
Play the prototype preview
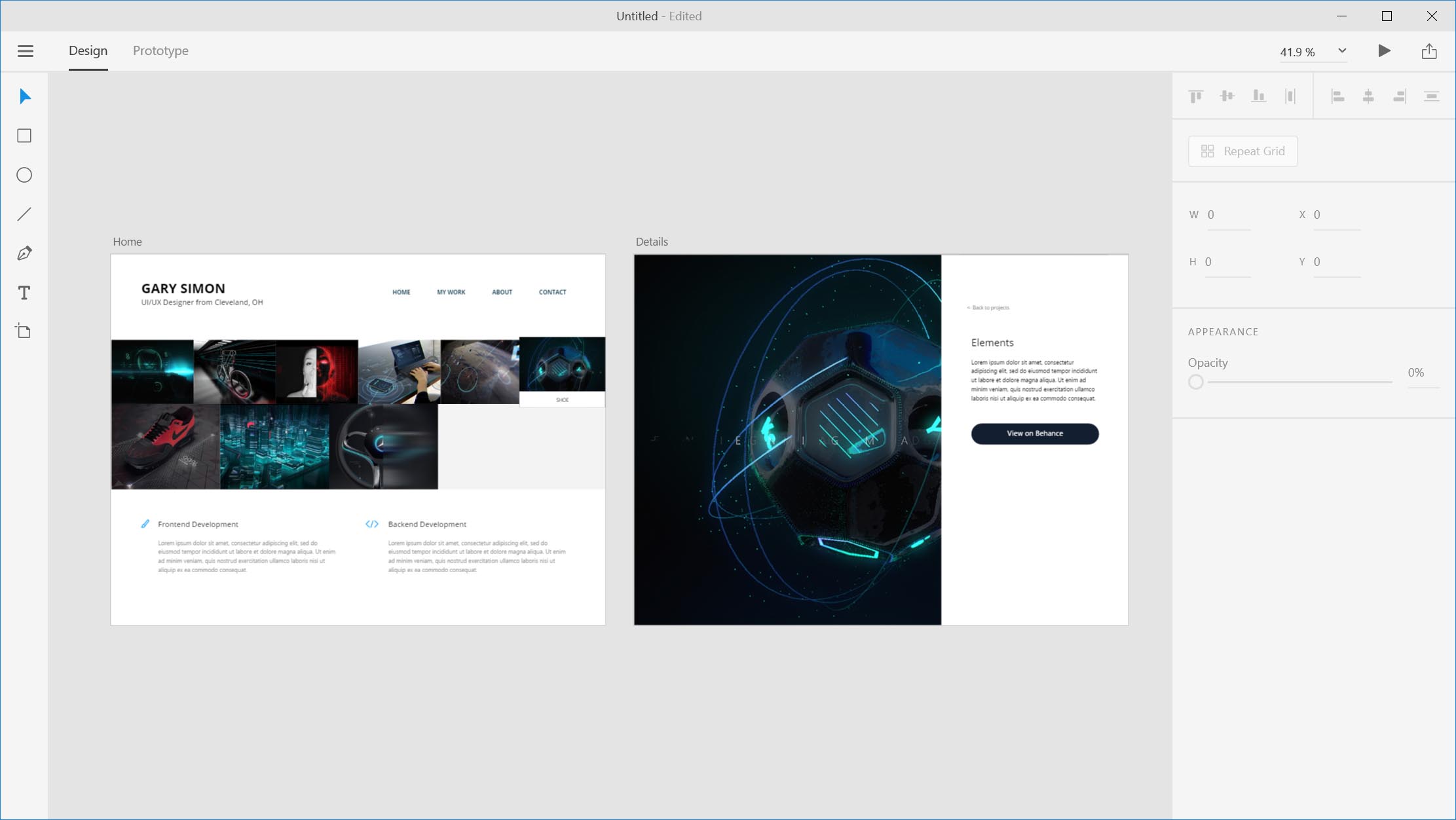[x=1384, y=51]
